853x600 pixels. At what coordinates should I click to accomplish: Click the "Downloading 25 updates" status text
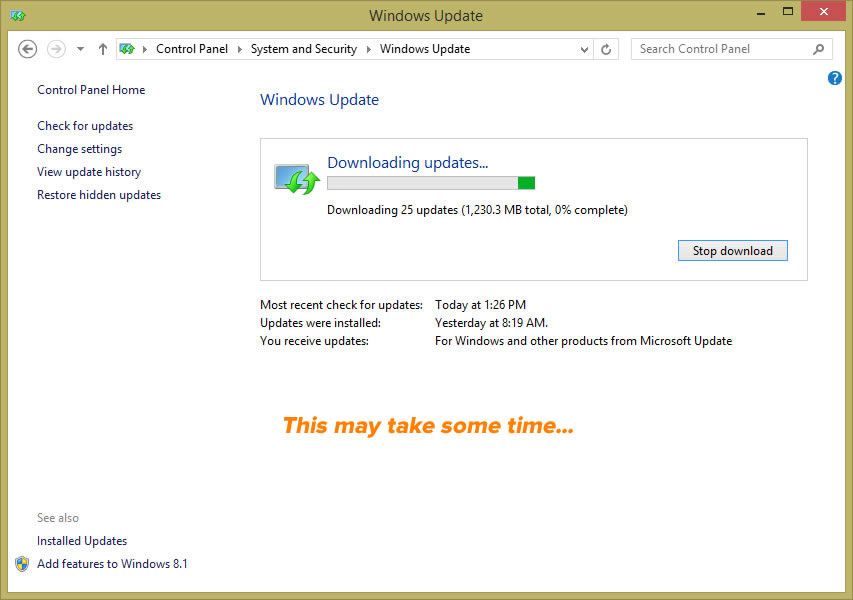(x=477, y=210)
